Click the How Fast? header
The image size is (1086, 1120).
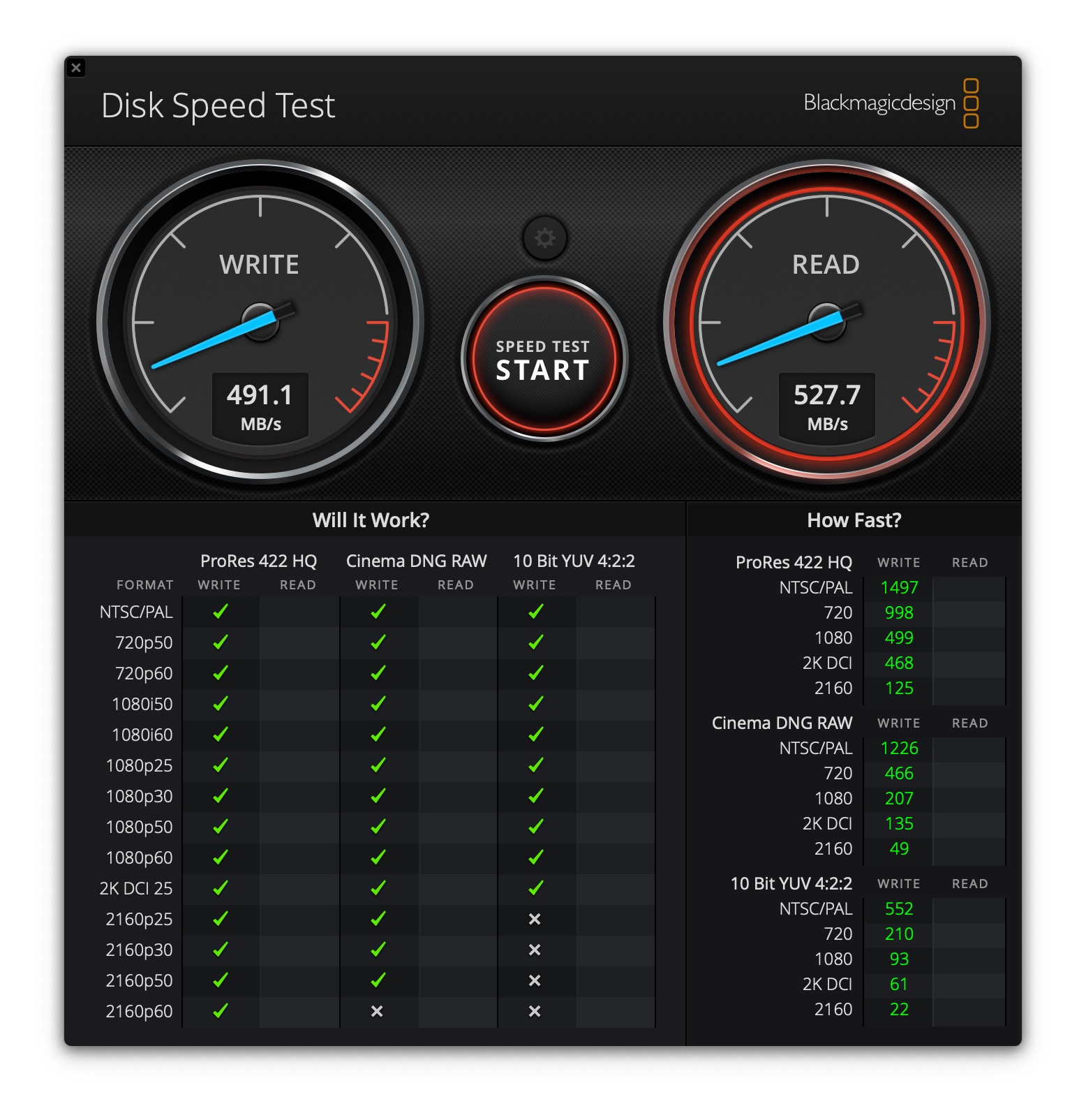[854, 520]
